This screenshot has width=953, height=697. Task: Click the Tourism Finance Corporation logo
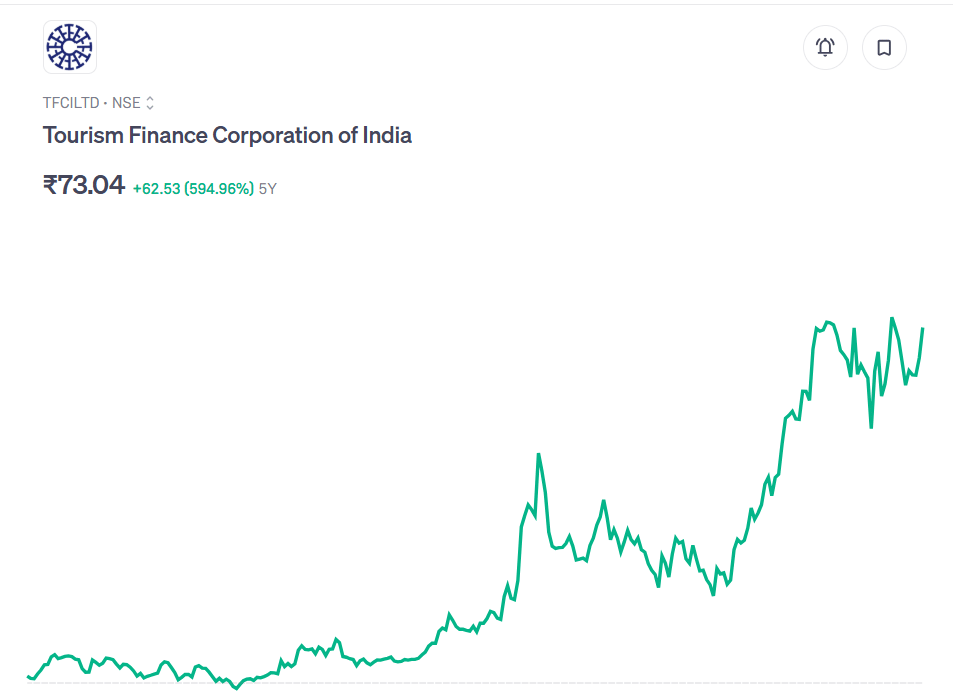70,47
